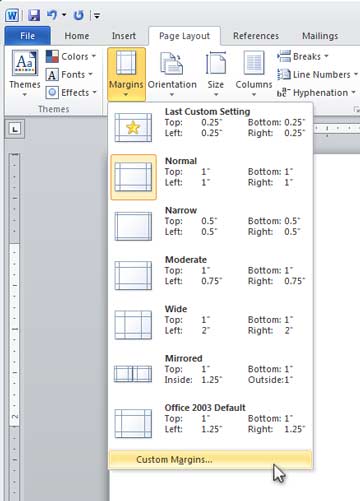Open Custom Margins dialog
Image resolution: width=360 pixels, height=501 pixels.
pos(210,460)
